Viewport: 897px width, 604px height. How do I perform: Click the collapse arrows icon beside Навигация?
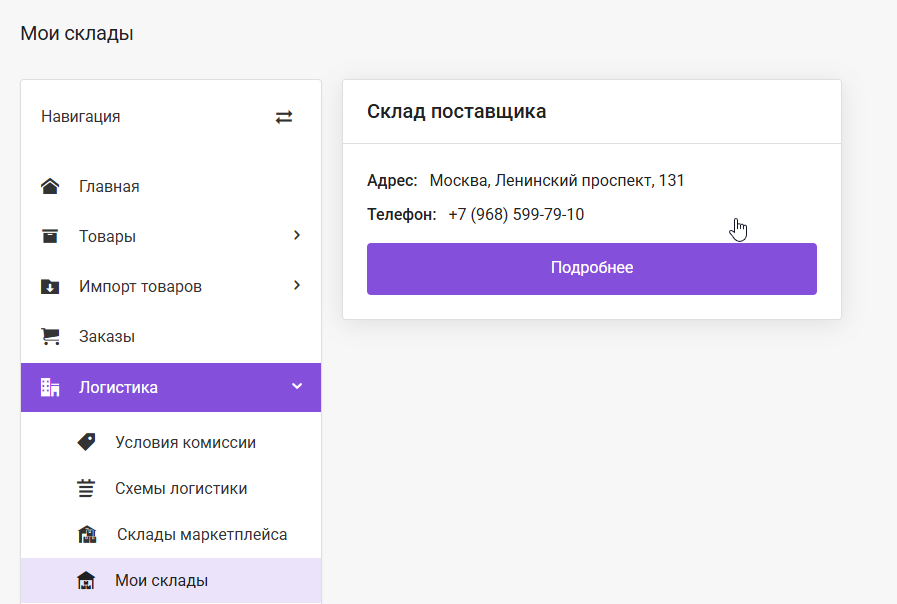coord(284,116)
